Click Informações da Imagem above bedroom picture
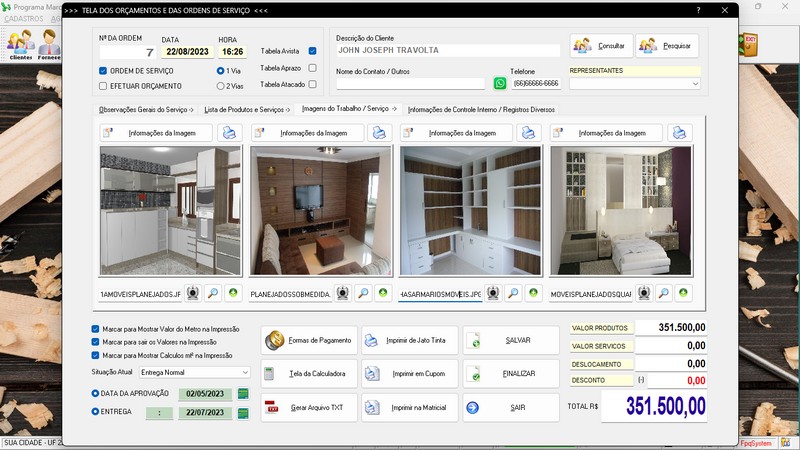This screenshot has width=800, height=450. 606,133
